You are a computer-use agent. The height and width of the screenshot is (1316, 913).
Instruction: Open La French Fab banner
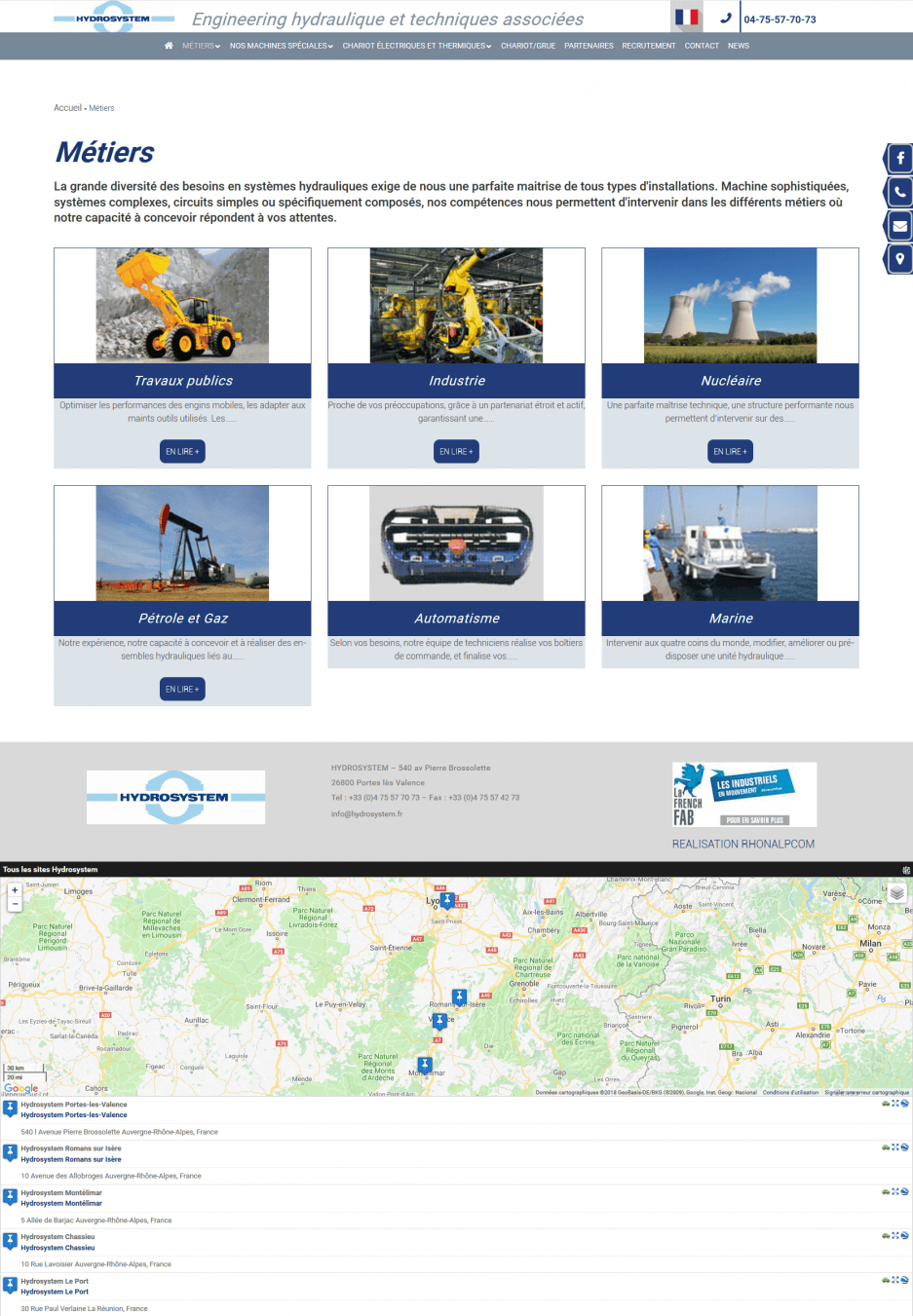(x=744, y=795)
